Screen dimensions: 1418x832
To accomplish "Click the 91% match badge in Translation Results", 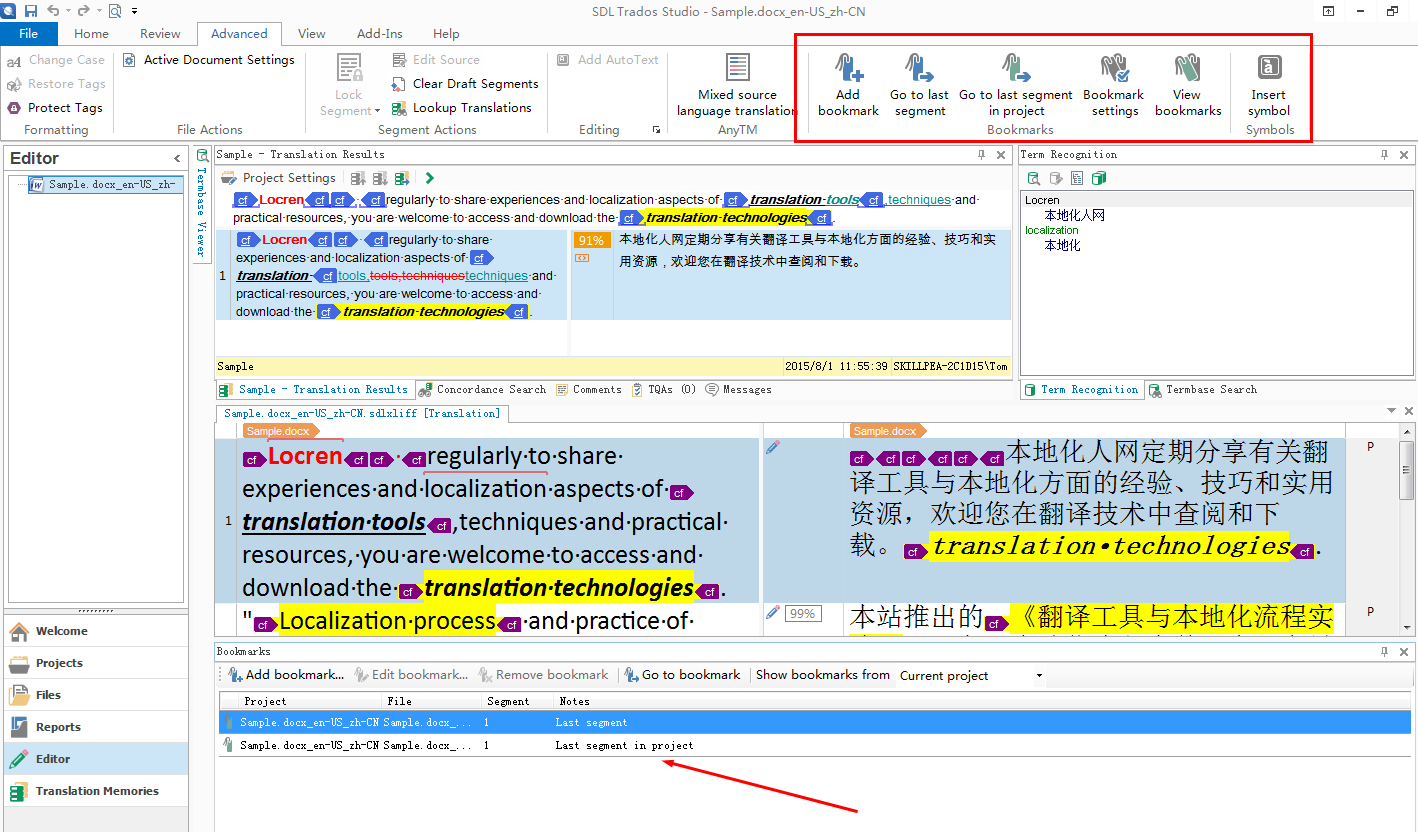I will [x=591, y=241].
